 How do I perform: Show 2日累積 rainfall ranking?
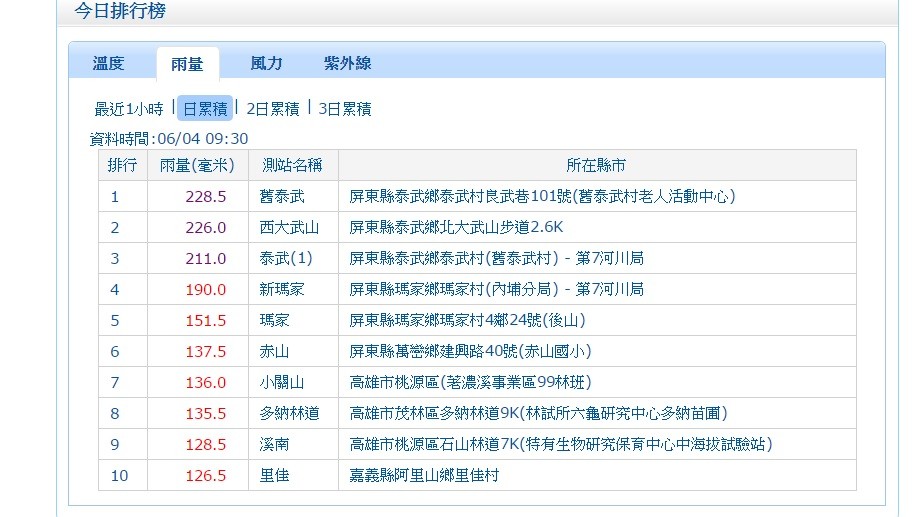point(272,109)
